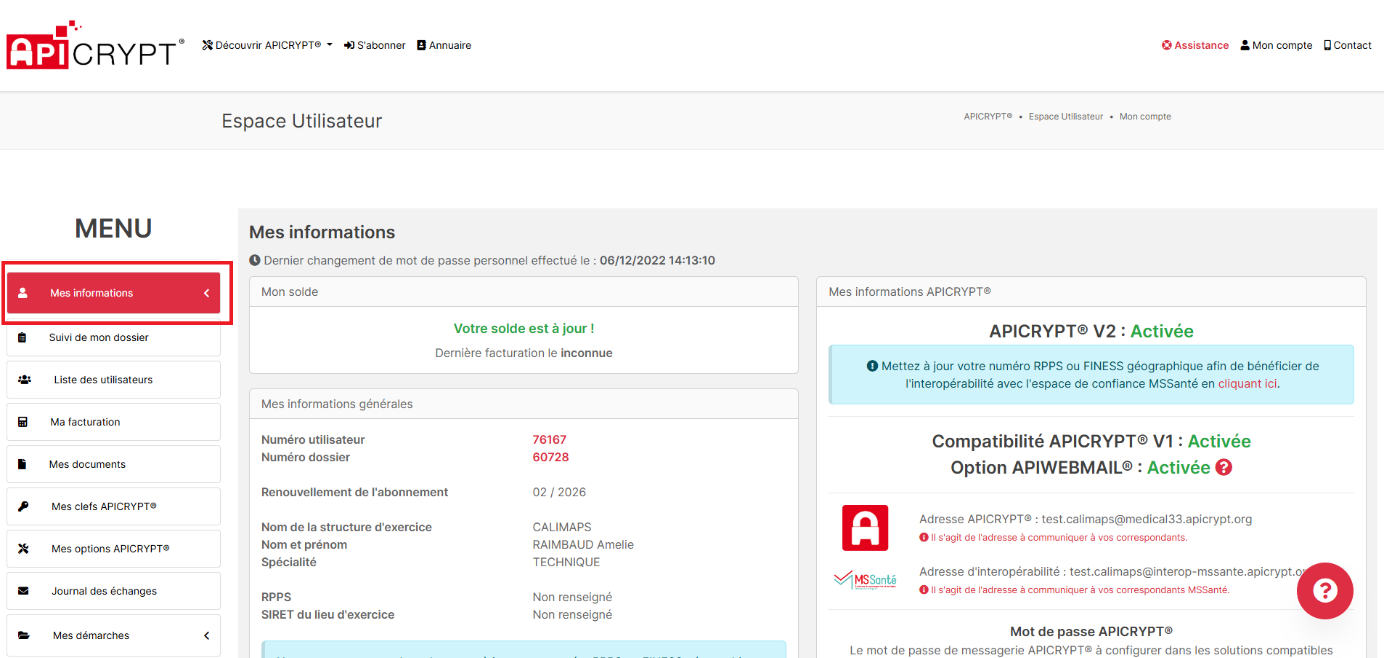Click the red APICRYPT padlock icon

(x=864, y=528)
